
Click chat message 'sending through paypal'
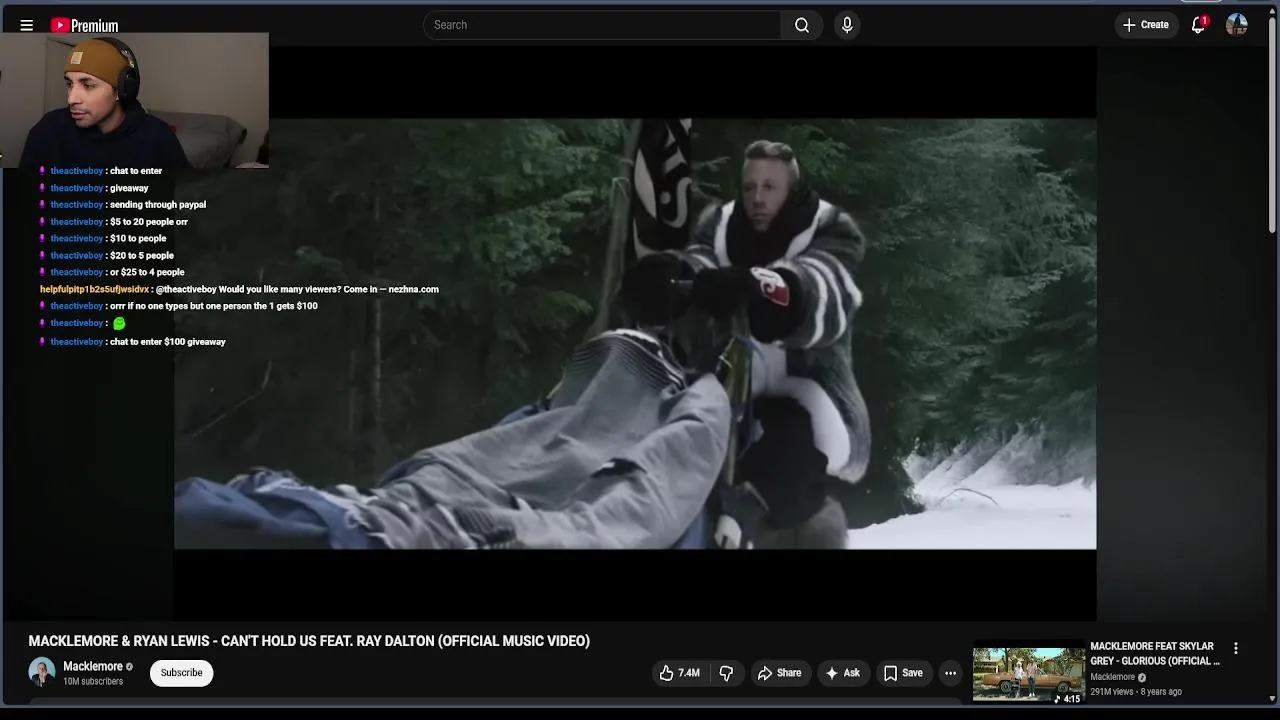158,205
